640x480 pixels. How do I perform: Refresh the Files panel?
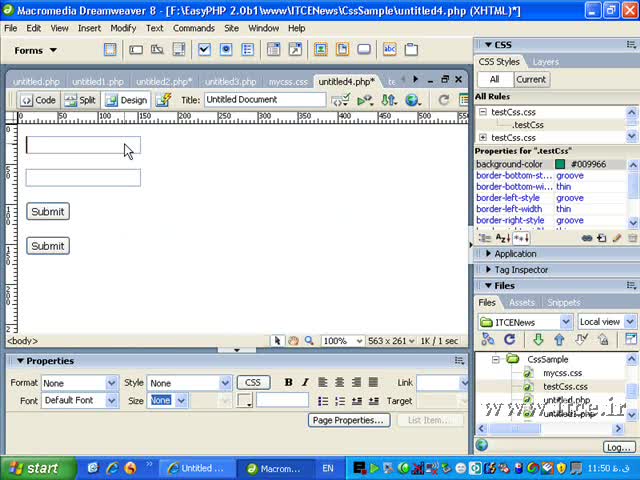509,339
